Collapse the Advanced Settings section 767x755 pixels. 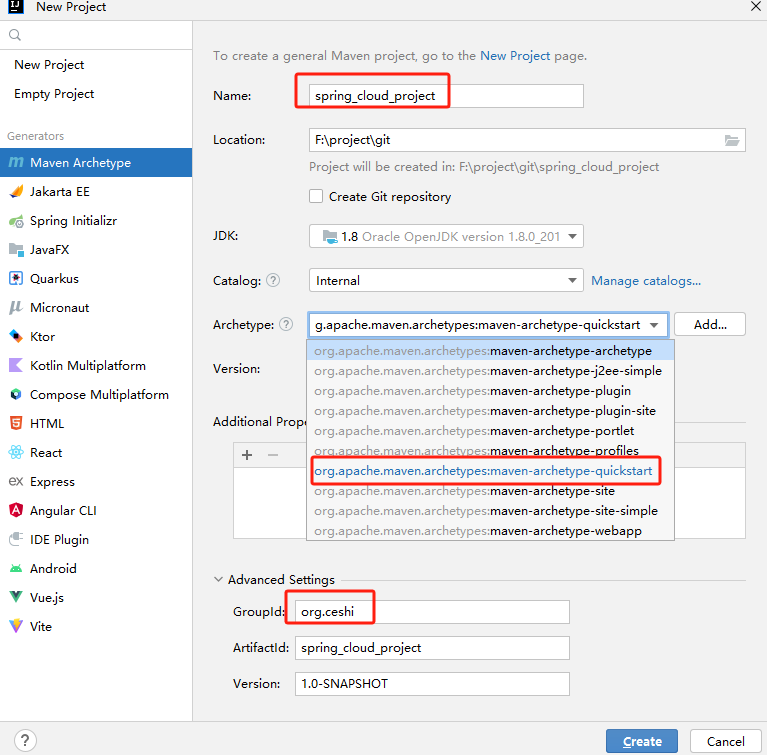point(218,579)
